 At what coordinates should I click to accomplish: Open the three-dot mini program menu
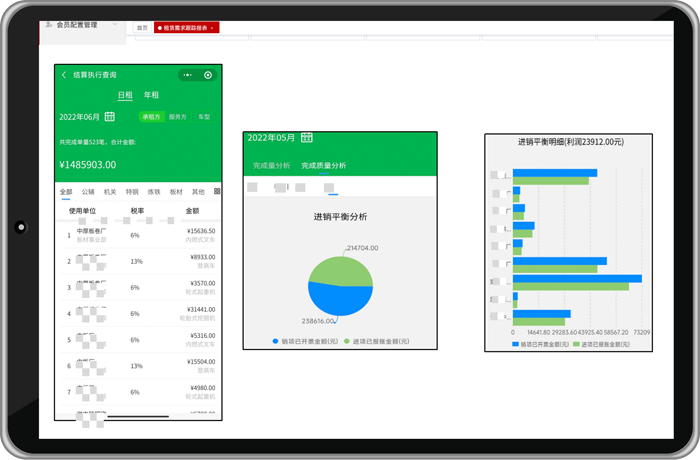pos(187,75)
